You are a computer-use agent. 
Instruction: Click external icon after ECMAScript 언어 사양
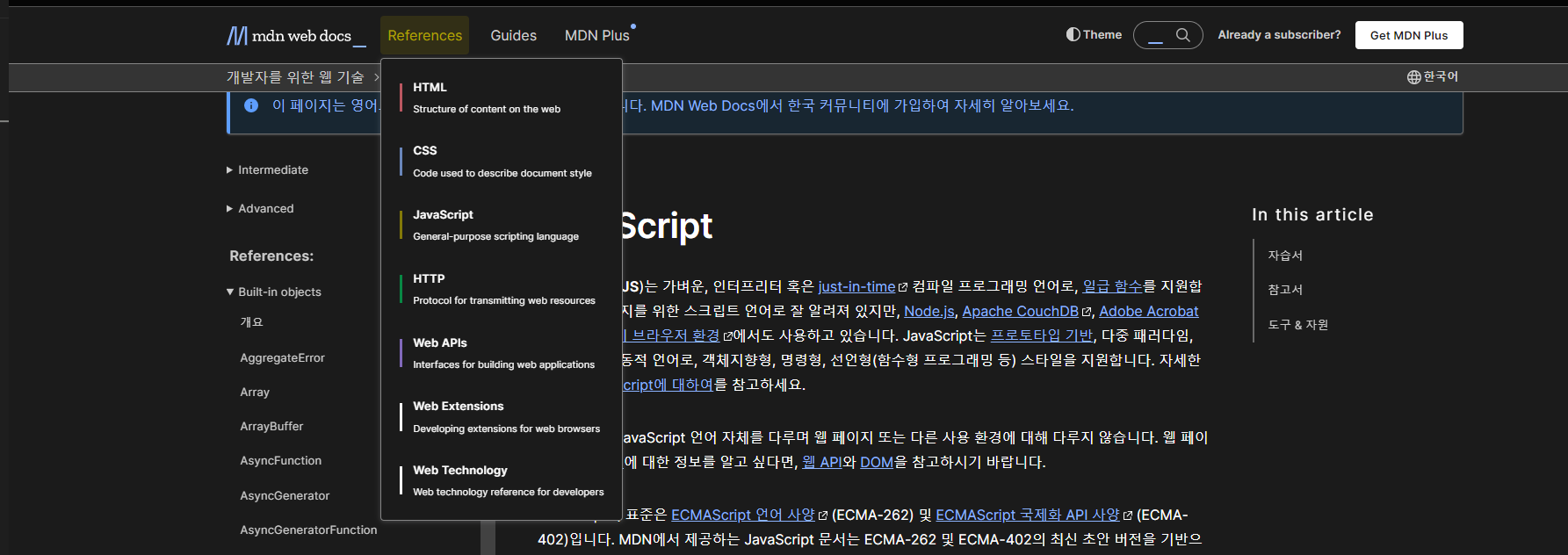(823, 515)
